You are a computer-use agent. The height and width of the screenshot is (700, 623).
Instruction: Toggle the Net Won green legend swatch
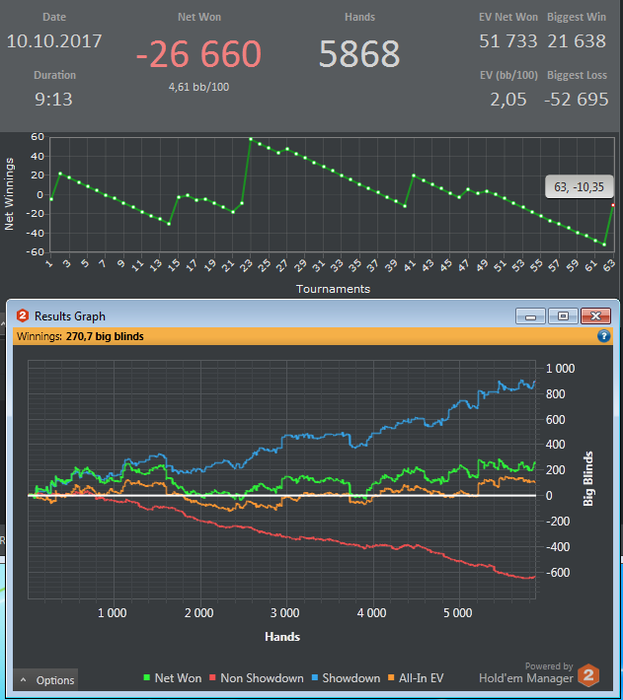pyautogui.click(x=146, y=678)
